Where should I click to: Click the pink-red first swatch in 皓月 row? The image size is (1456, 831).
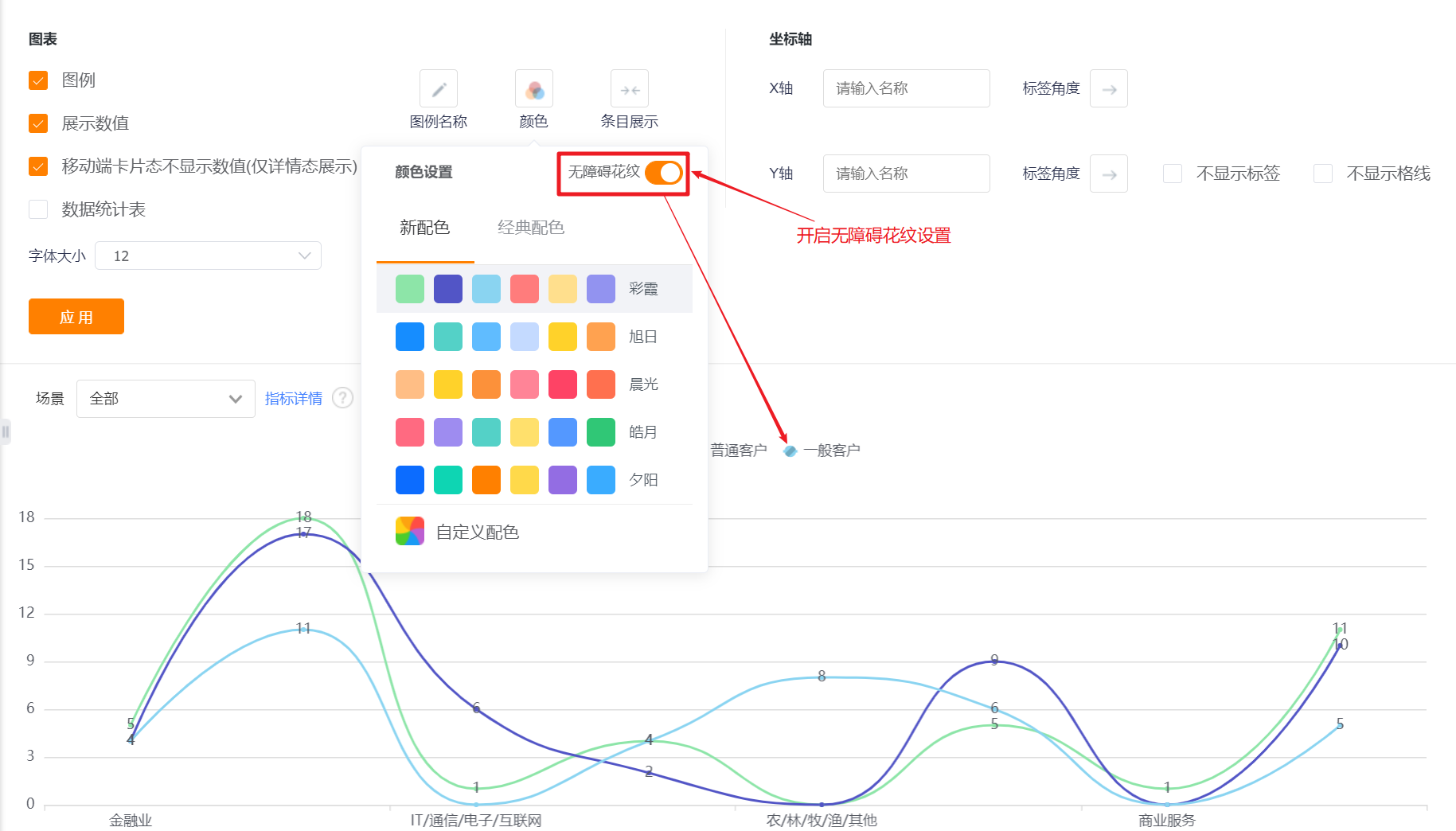[x=410, y=432]
